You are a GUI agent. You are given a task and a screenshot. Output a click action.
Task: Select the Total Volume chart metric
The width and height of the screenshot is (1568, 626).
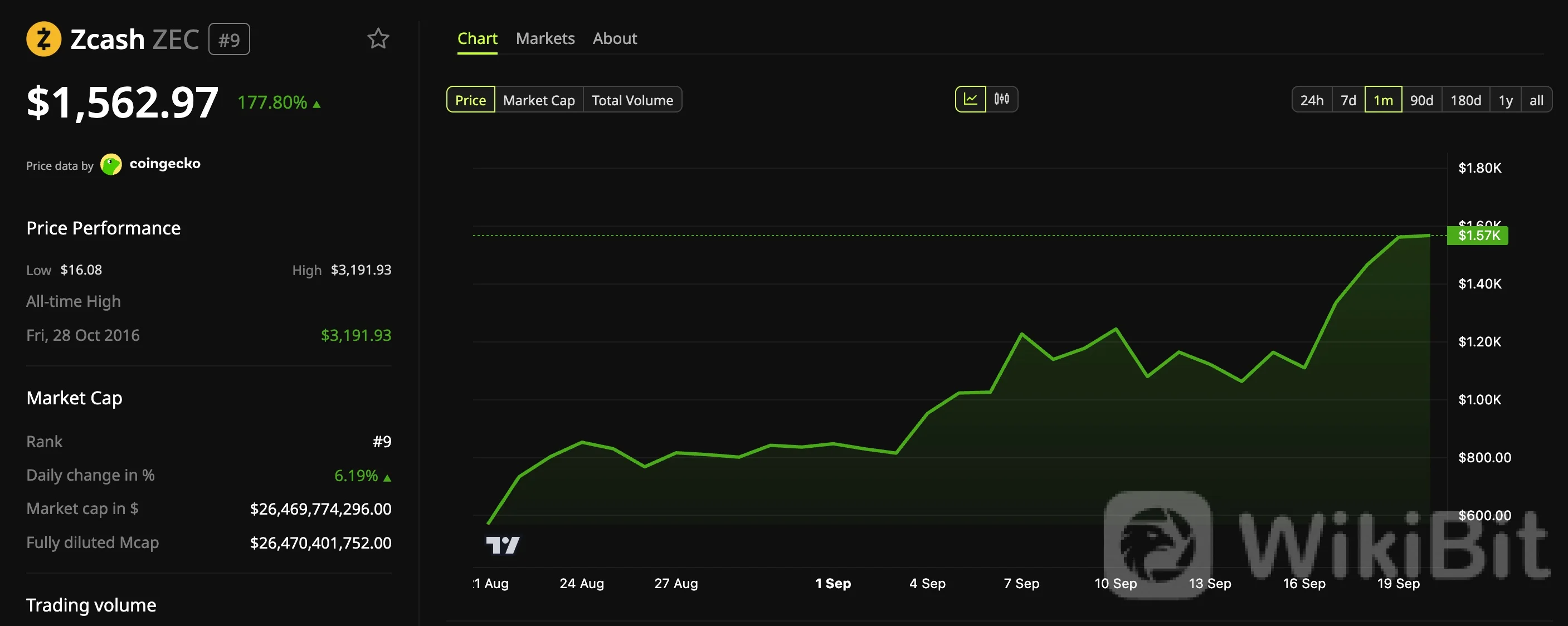pos(632,100)
